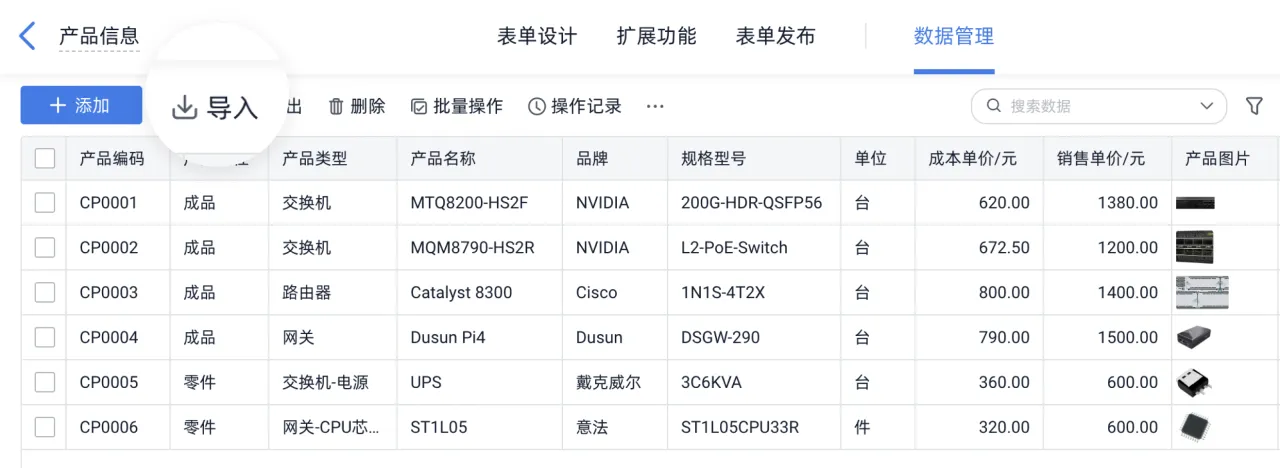Image resolution: width=1280 pixels, height=468 pixels.
Task: Expand the search field dropdown arrow
Action: (x=1206, y=106)
